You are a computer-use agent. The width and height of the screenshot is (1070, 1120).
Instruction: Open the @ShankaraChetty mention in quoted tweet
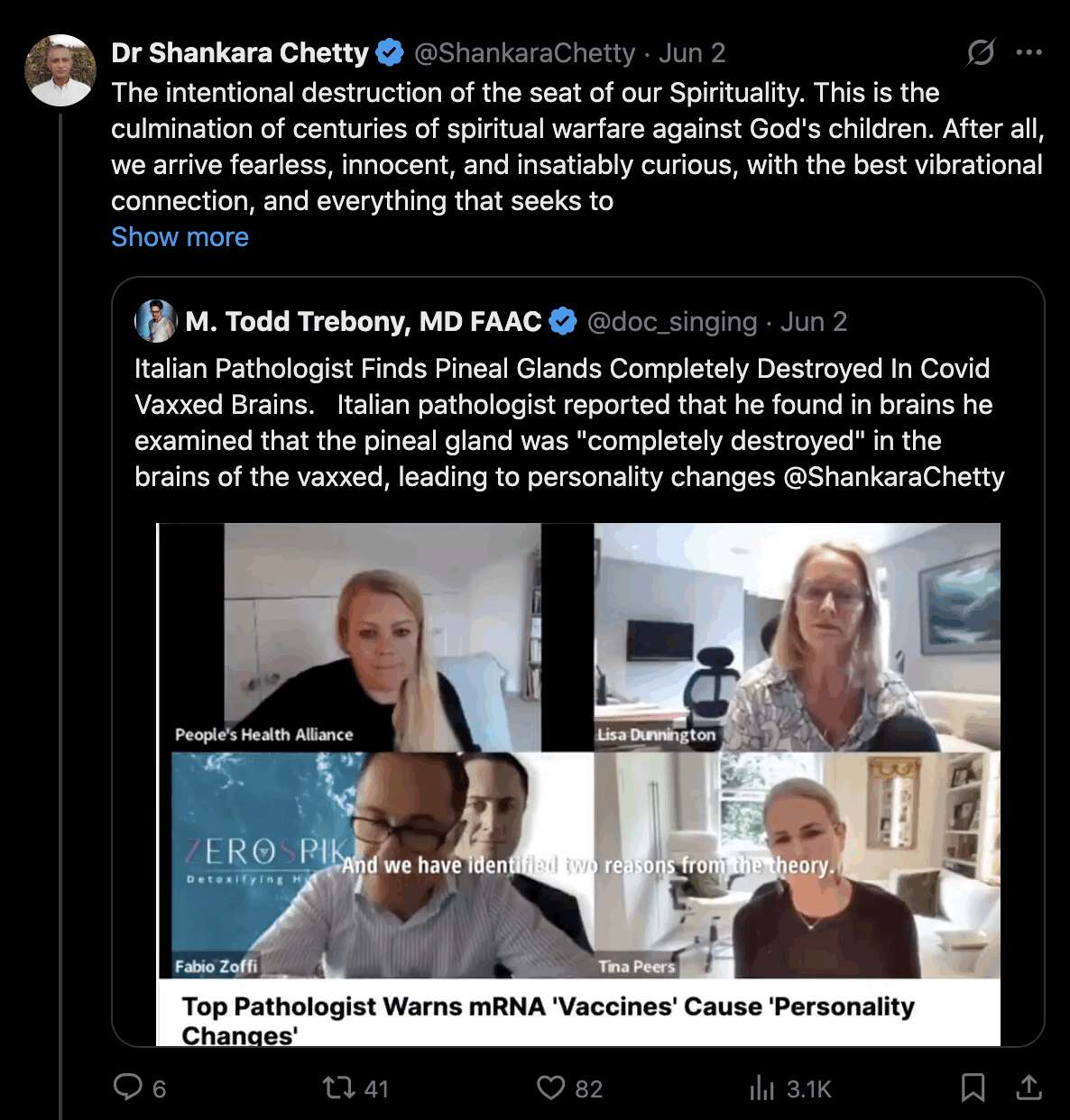coord(894,476)
